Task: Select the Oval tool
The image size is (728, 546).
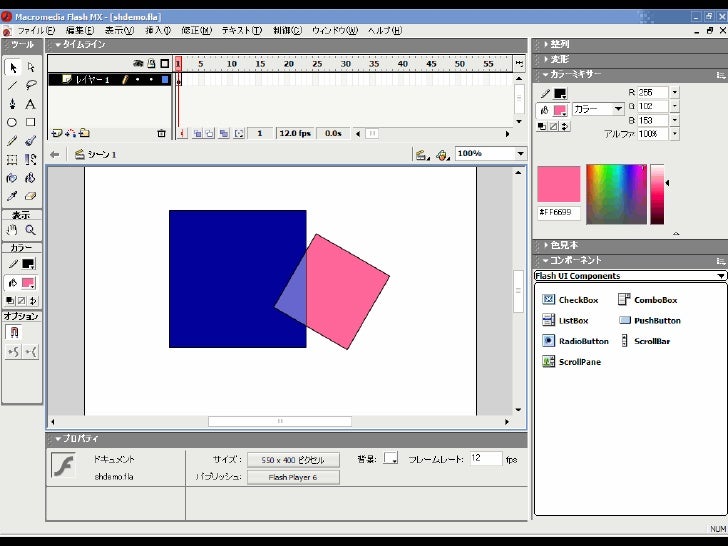Action: click(12, 122)
